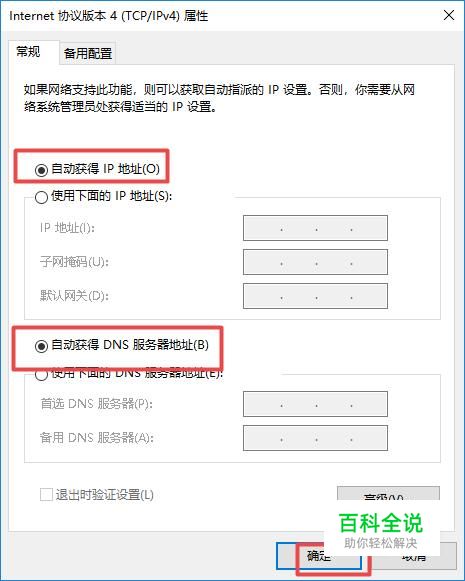Click the last octet of 子网掩码 field
Viewport: 465px width, 581px height.
(x=369, y=262)
